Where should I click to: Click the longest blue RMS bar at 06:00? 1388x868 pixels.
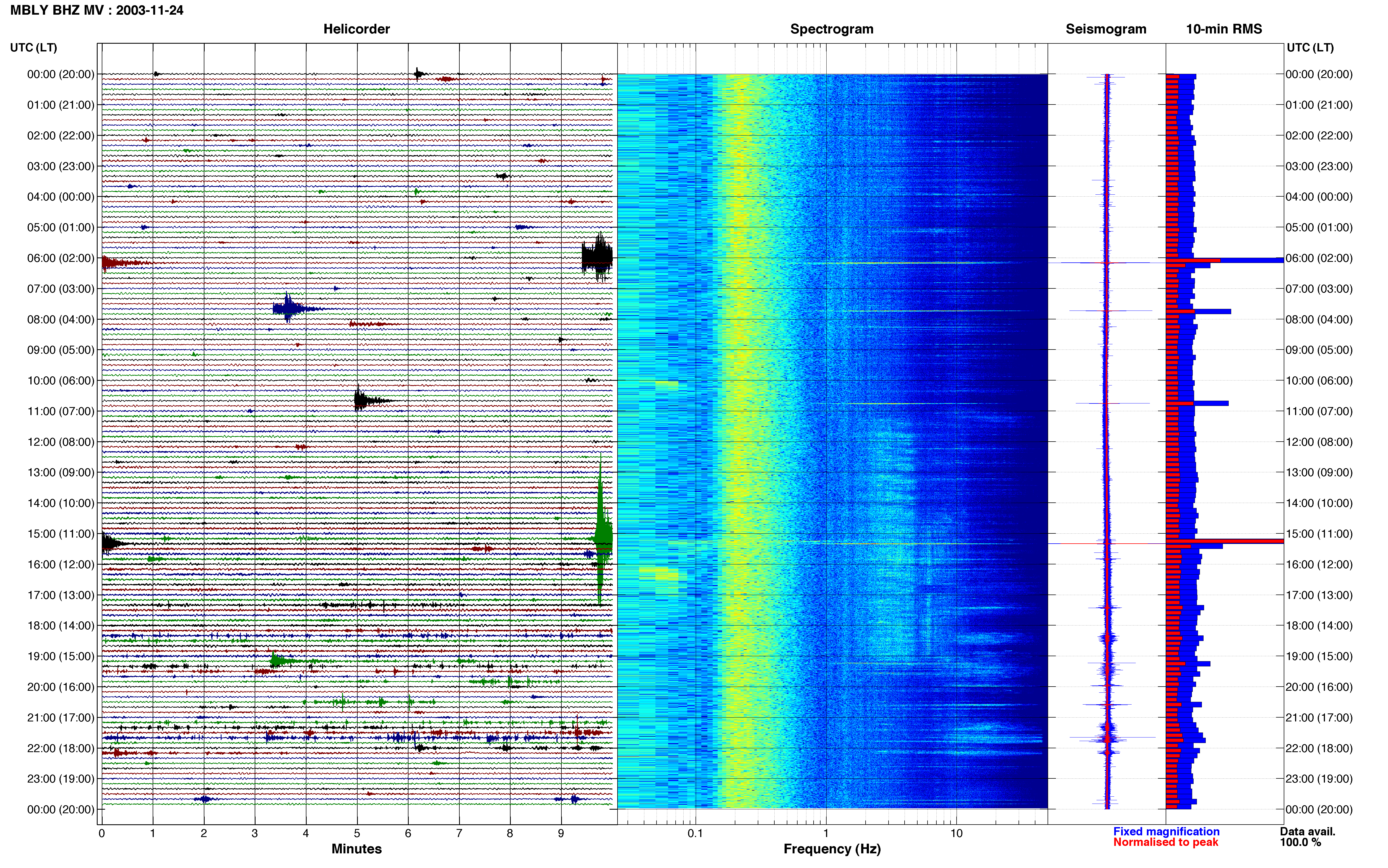tap(1225, 261)
